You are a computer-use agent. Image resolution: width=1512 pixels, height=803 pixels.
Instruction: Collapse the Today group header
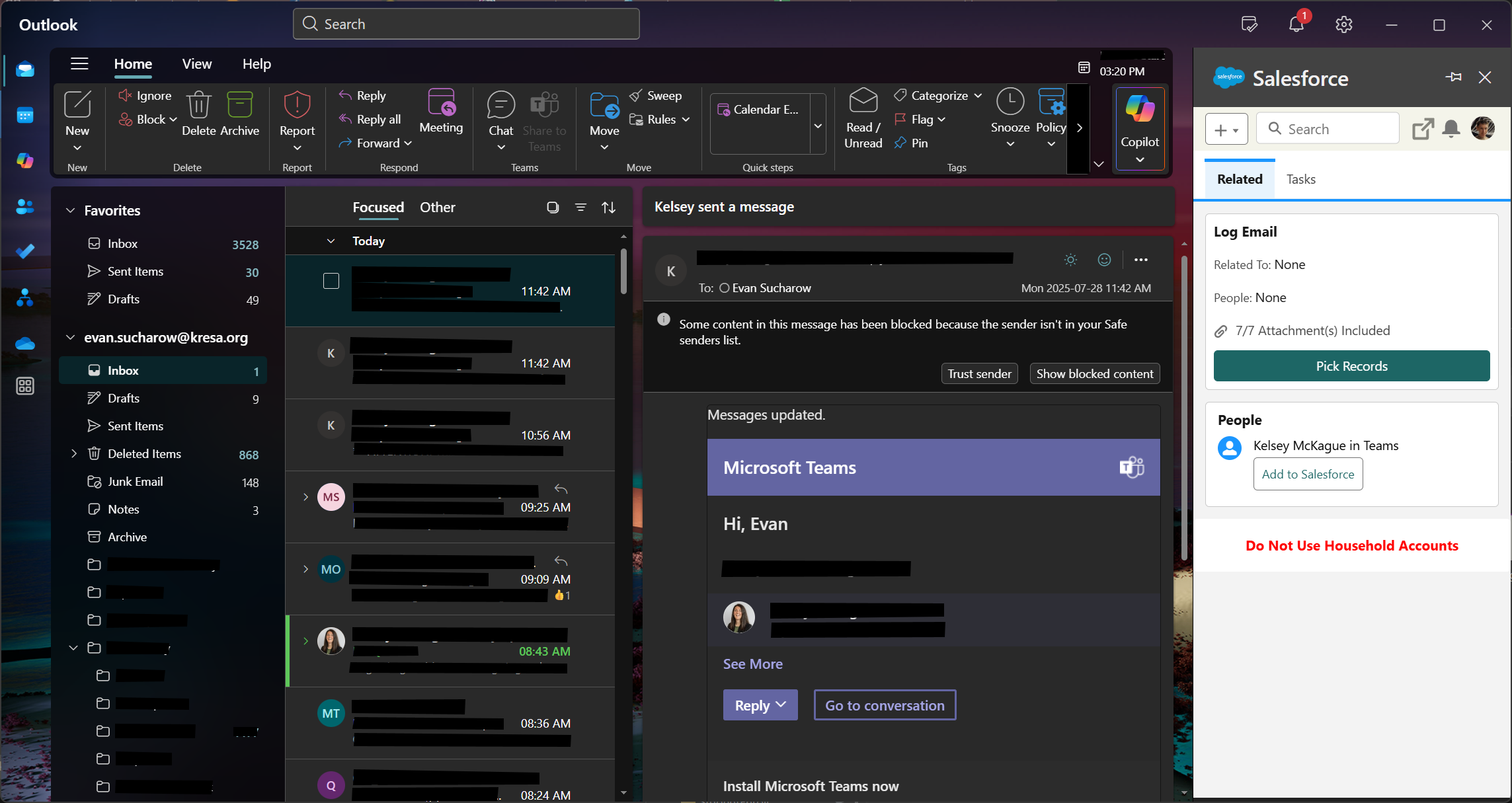[x=331, y=241]
